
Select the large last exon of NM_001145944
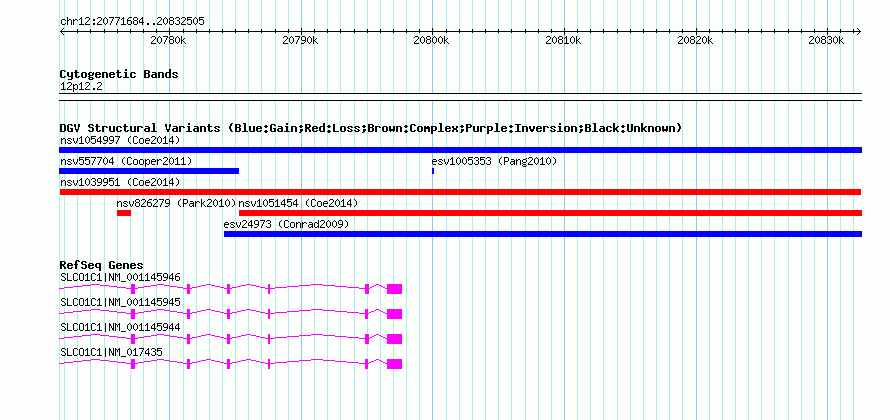(x=394, y=339)
